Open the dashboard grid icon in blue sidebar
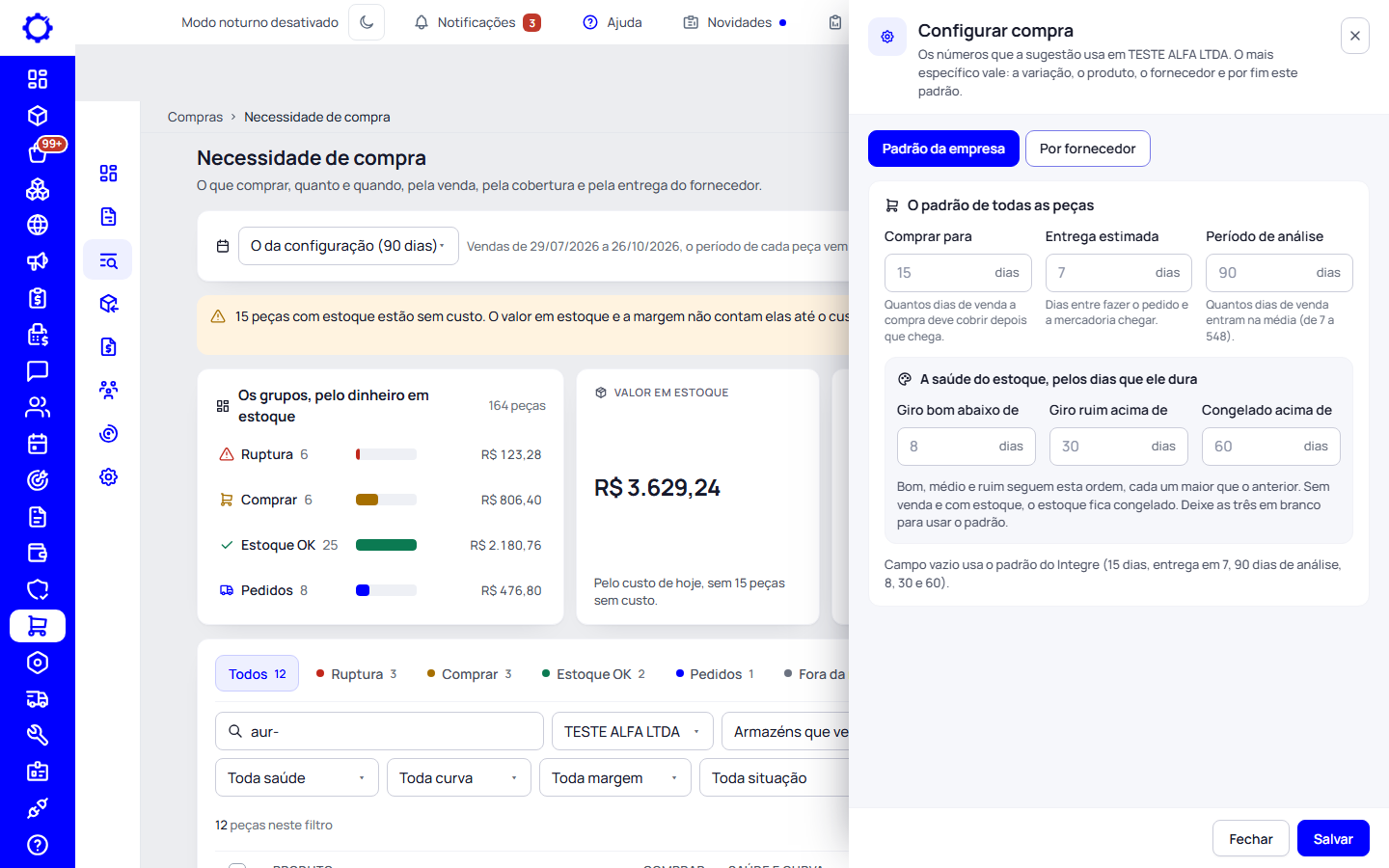 point(38,79)
